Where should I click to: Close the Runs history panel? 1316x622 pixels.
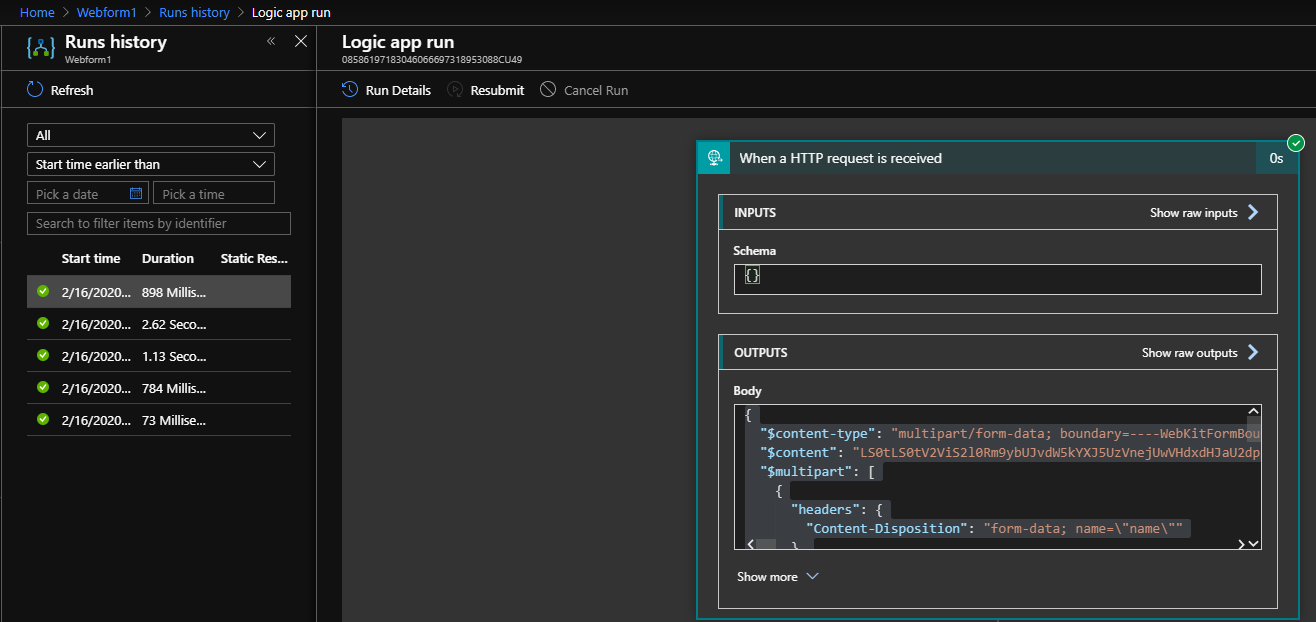point(300,41)
